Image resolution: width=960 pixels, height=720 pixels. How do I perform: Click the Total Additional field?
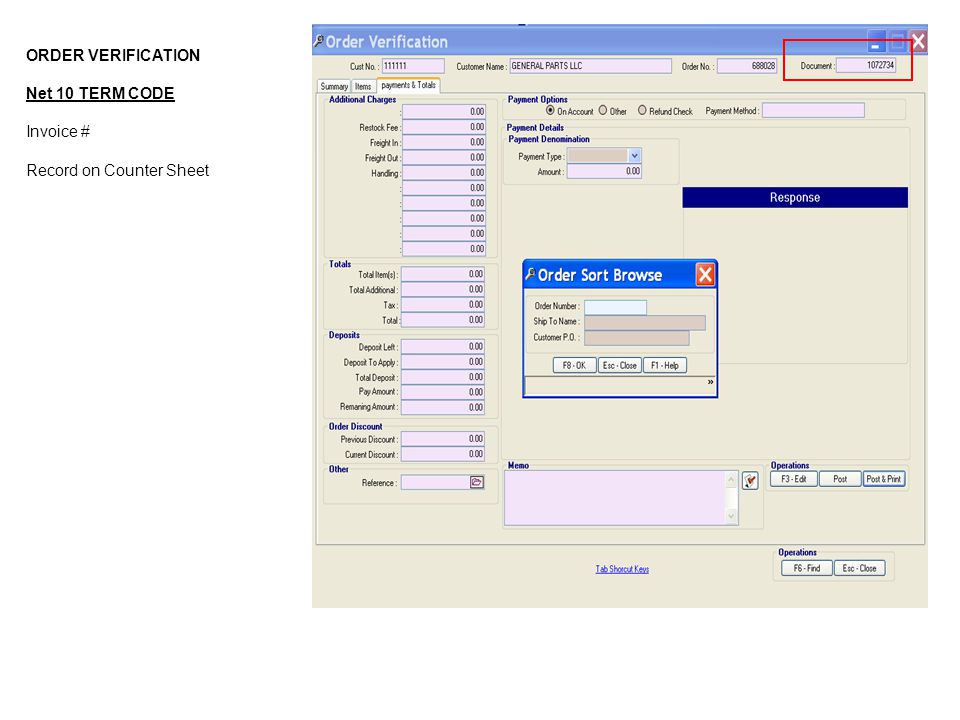(x=443, y=289)
